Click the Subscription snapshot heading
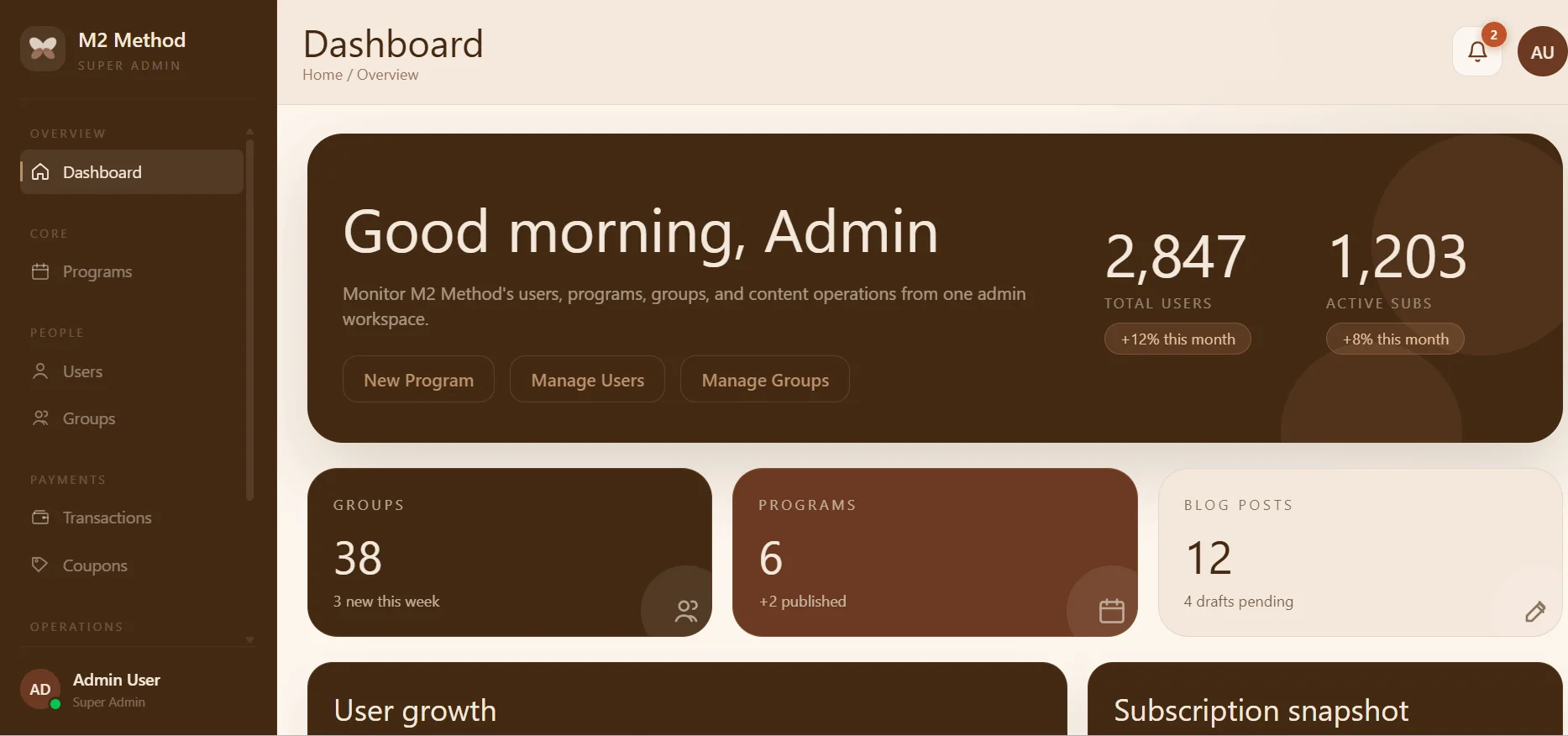This screenshot has height=736, width=1568. click(x=1261, y=711)
